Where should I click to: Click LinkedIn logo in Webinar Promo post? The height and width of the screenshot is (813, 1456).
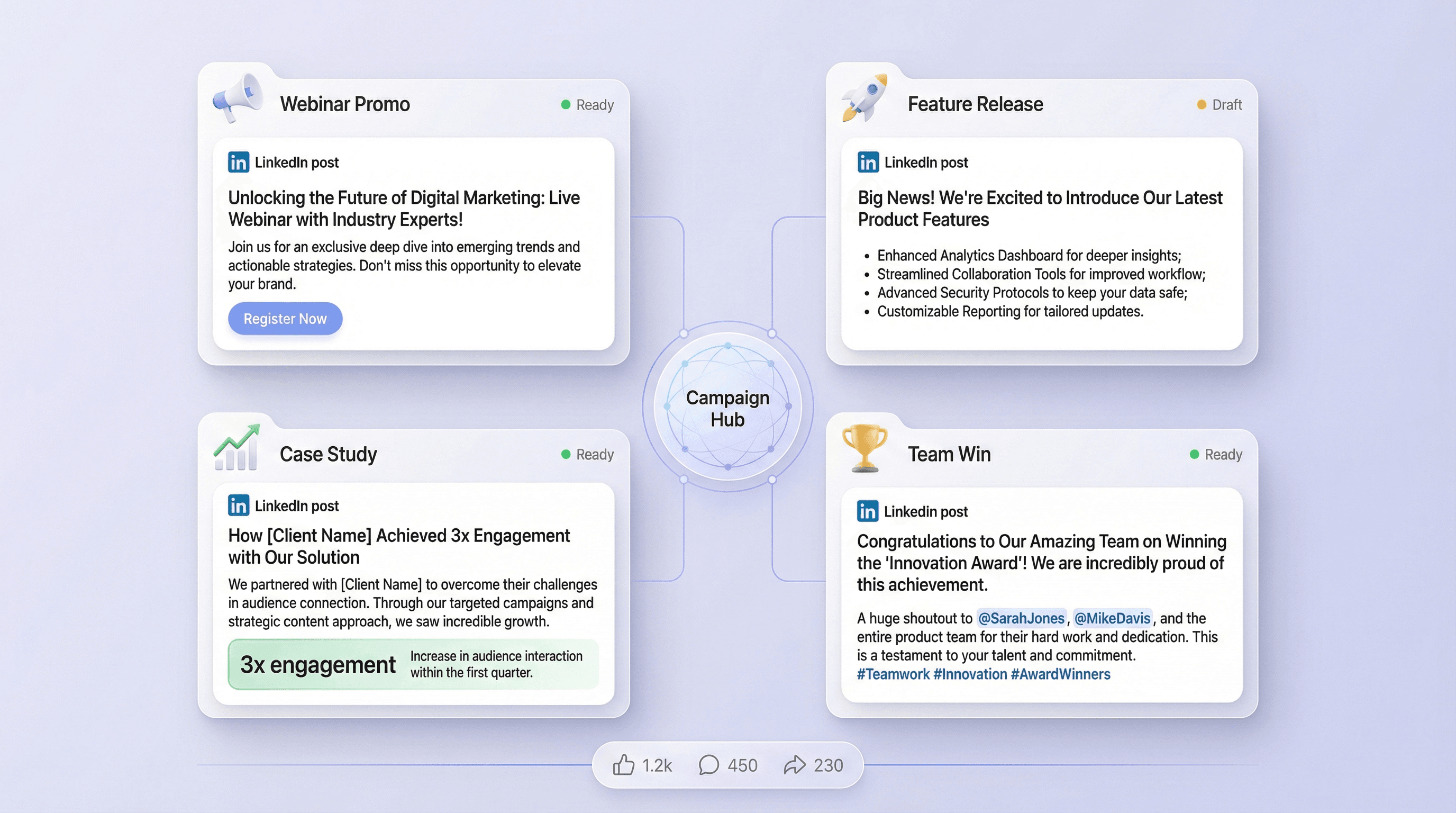tap(239, 162)
